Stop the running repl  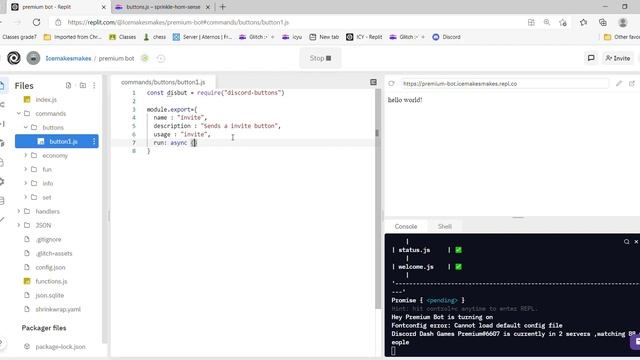320,58
